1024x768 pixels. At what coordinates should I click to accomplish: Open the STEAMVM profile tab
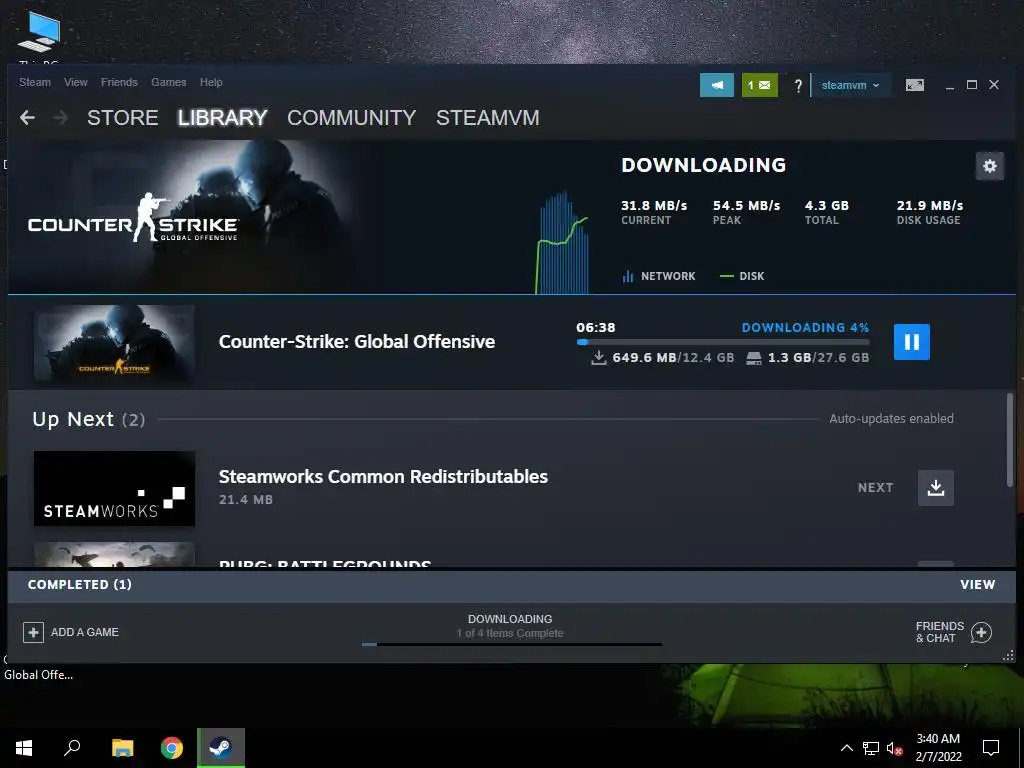(x=488, y=118)
